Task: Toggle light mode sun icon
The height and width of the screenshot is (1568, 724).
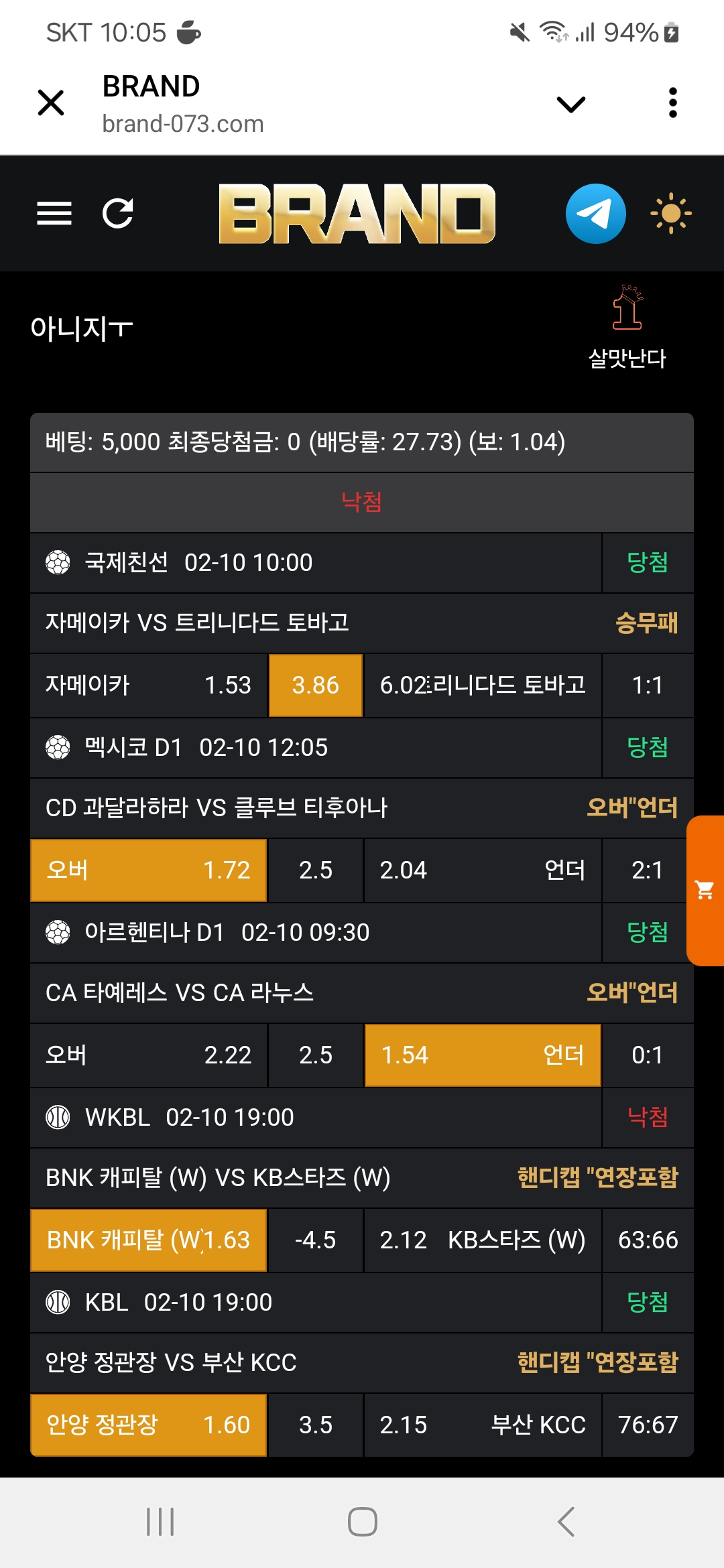Action: pos(670,214)
